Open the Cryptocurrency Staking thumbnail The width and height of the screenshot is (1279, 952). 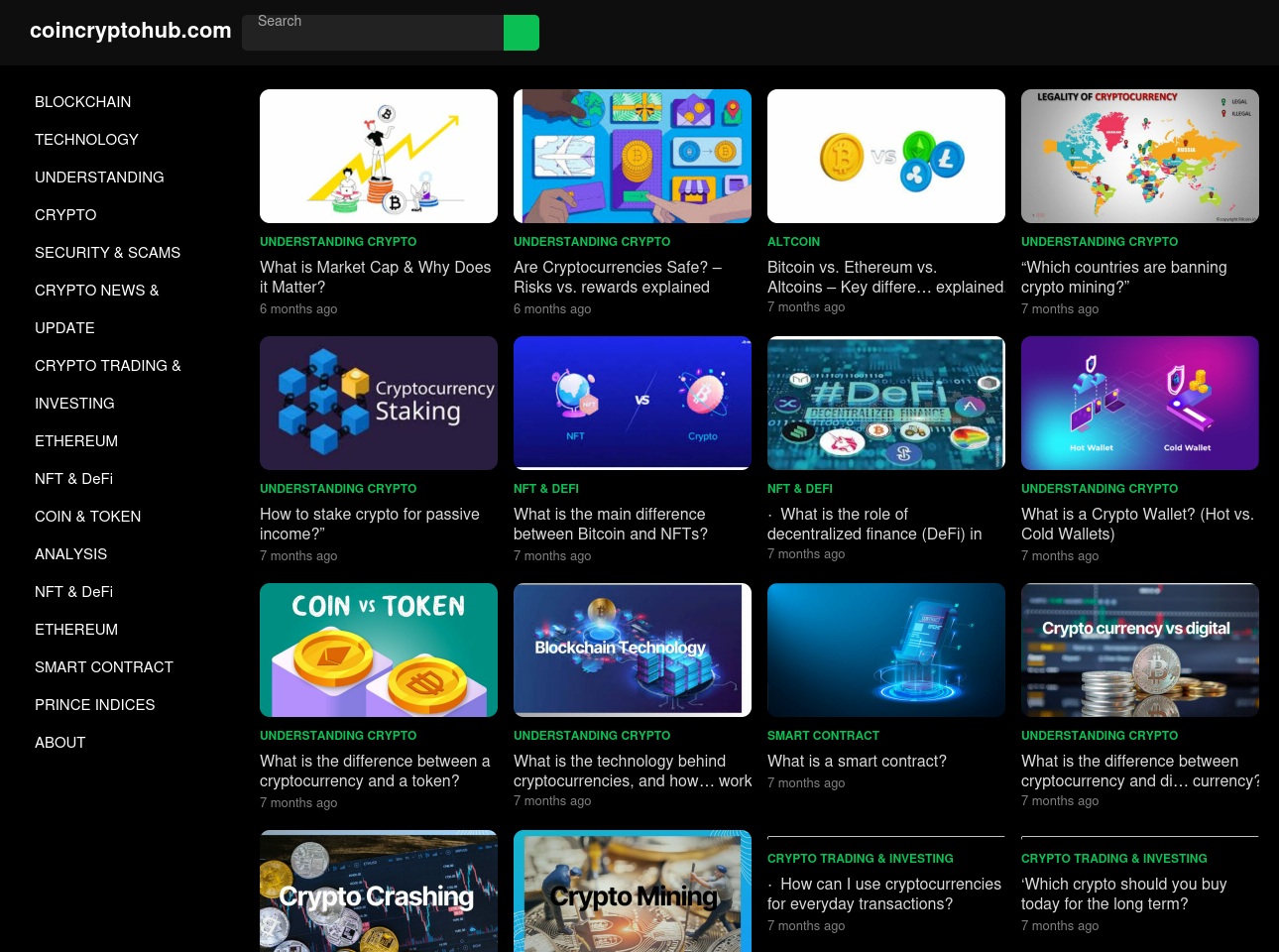[379, 404]
